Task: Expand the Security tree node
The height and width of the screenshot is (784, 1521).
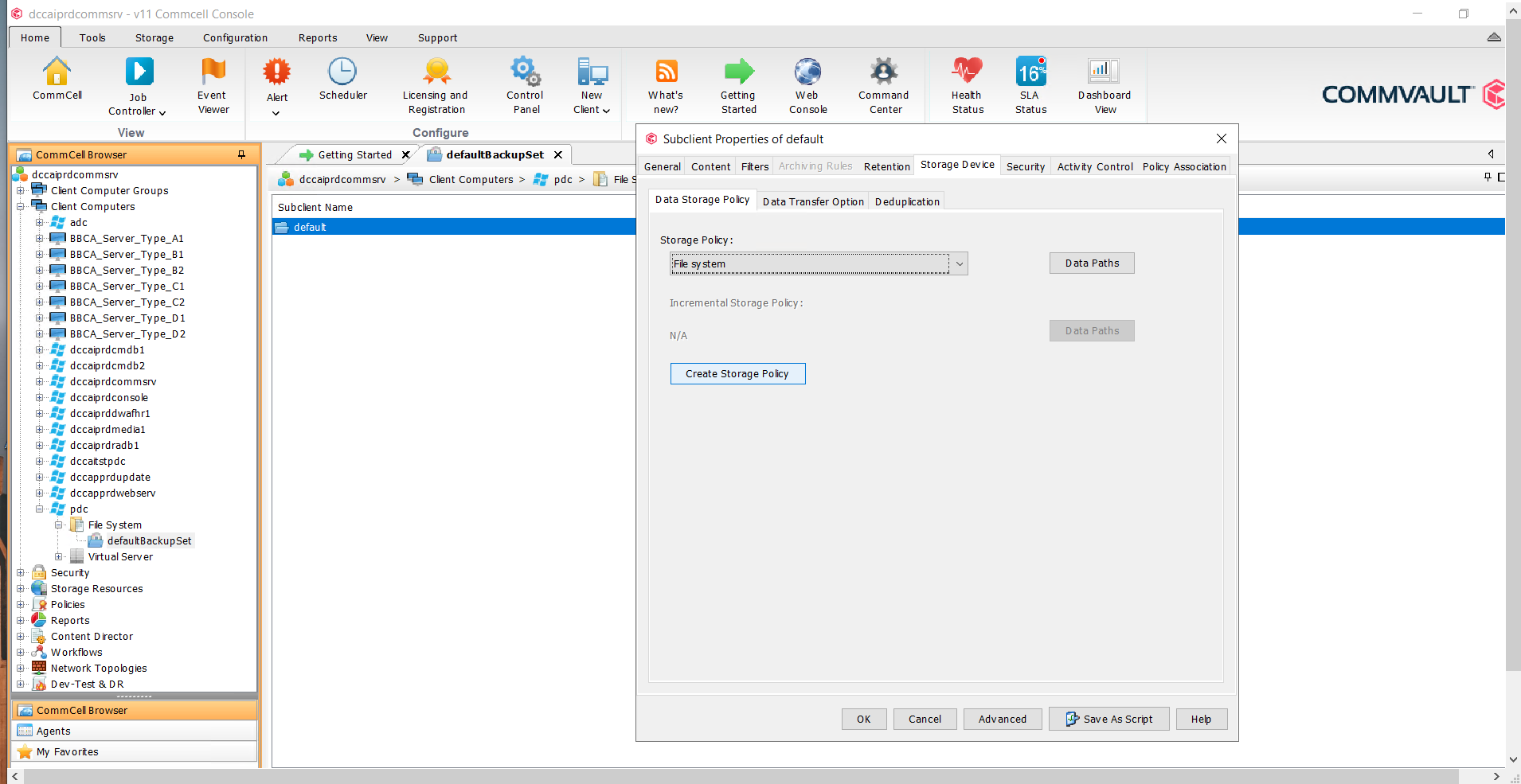Action: coord(21,572)
